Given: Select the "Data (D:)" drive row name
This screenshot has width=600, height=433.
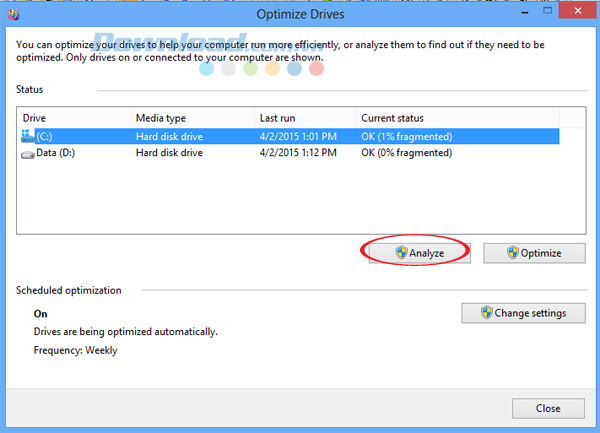Looking at the screenshot, I should tap(55, 153).
